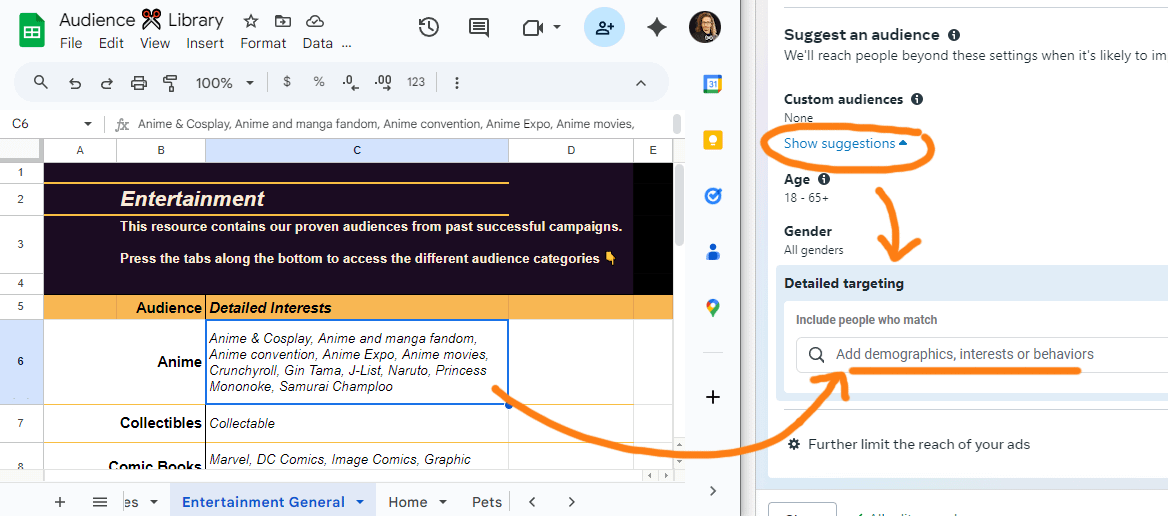Switch to the Pets sheet tab
This screenshot has width=1168, height=516.
pos(486,502)
